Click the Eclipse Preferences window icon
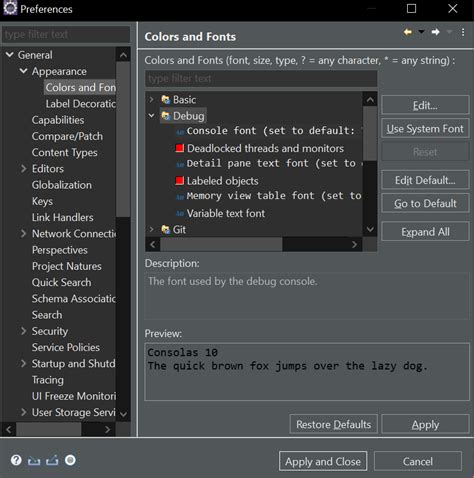 coord(10,9)
